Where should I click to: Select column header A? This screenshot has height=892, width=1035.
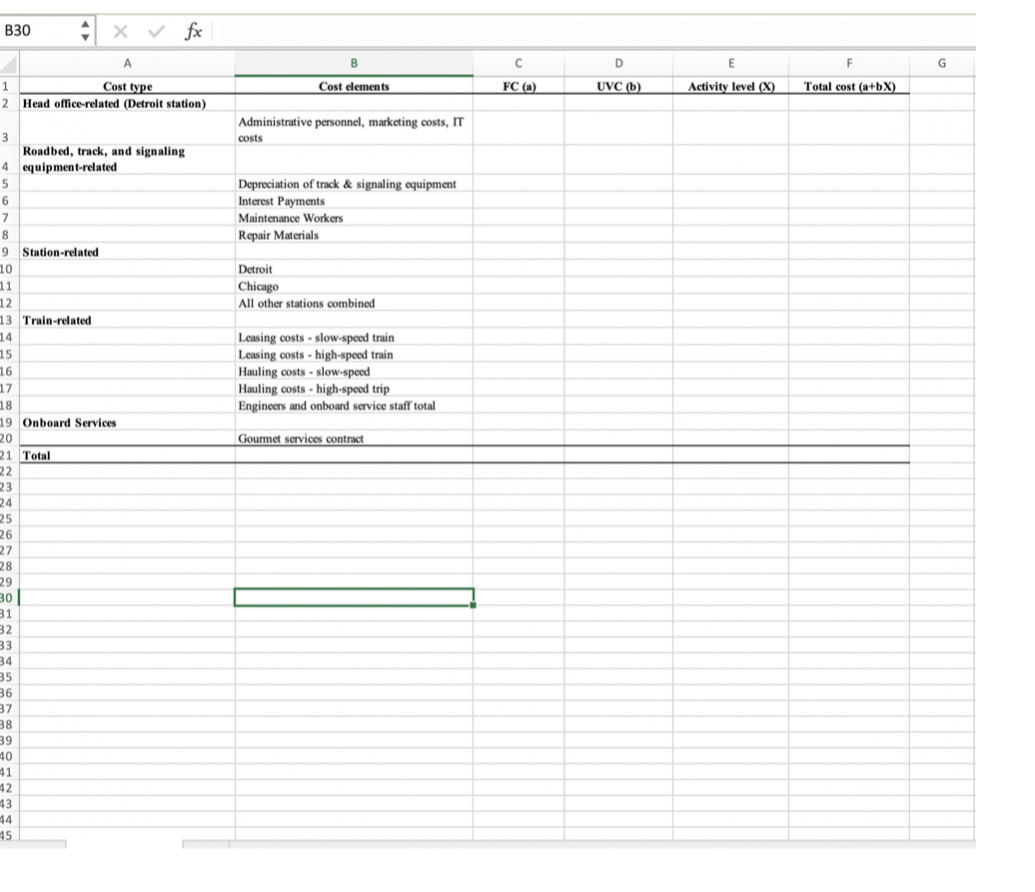coord(128,62)
